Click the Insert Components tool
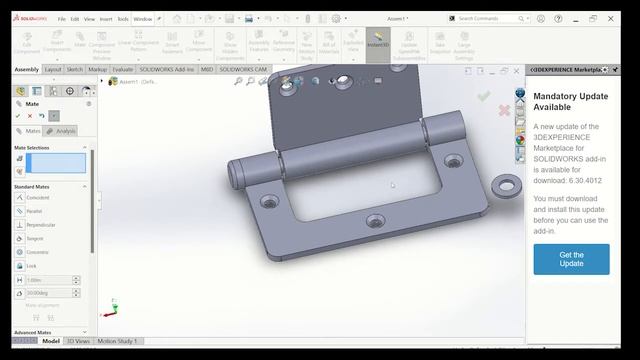 (57, 41)
